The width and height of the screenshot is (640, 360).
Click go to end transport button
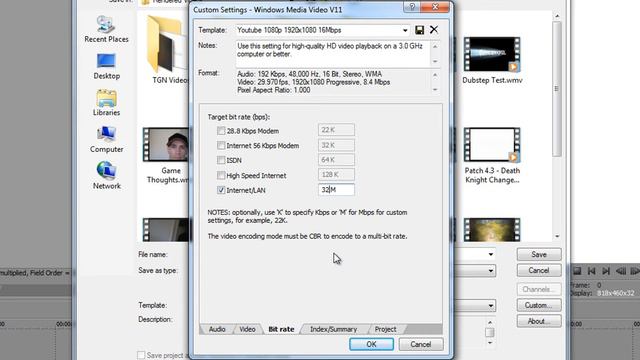point(606,271)
